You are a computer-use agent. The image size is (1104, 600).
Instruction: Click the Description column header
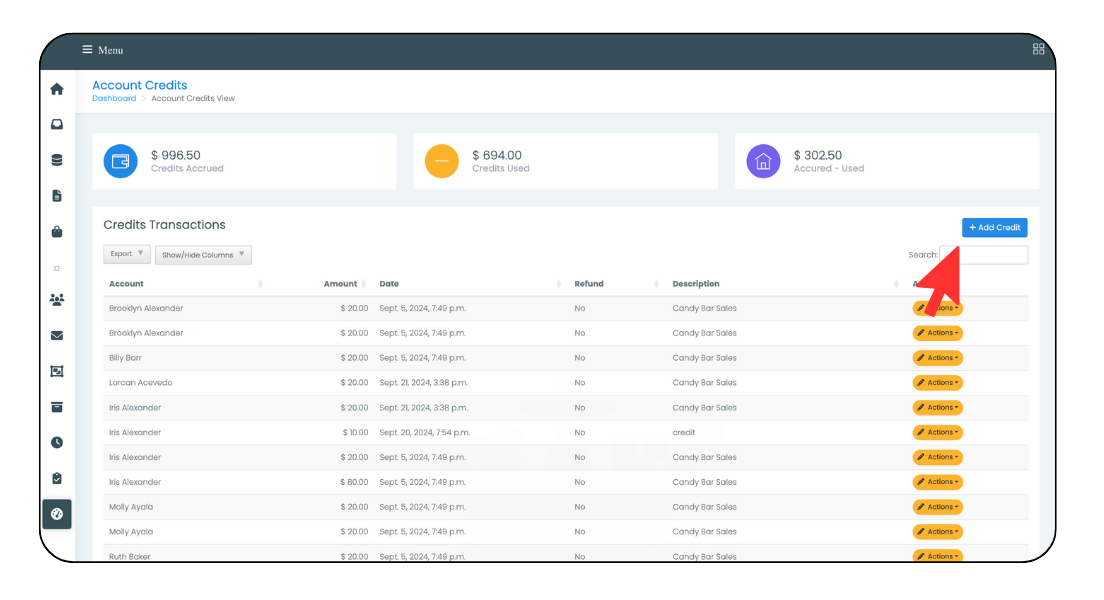(696, 284)
